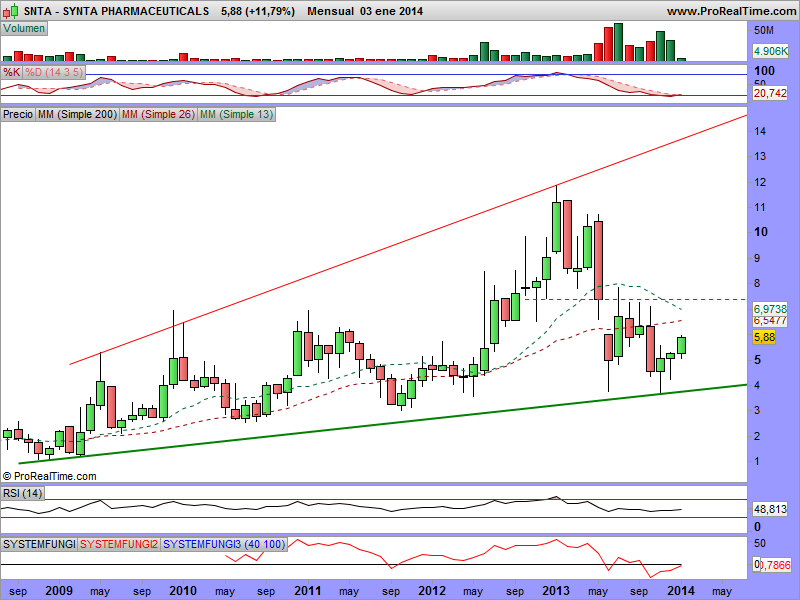This screenshot has width=800, height=600.
Task: Select the MM (Simple 26) moving average label
Action: (x=158, y=114)
